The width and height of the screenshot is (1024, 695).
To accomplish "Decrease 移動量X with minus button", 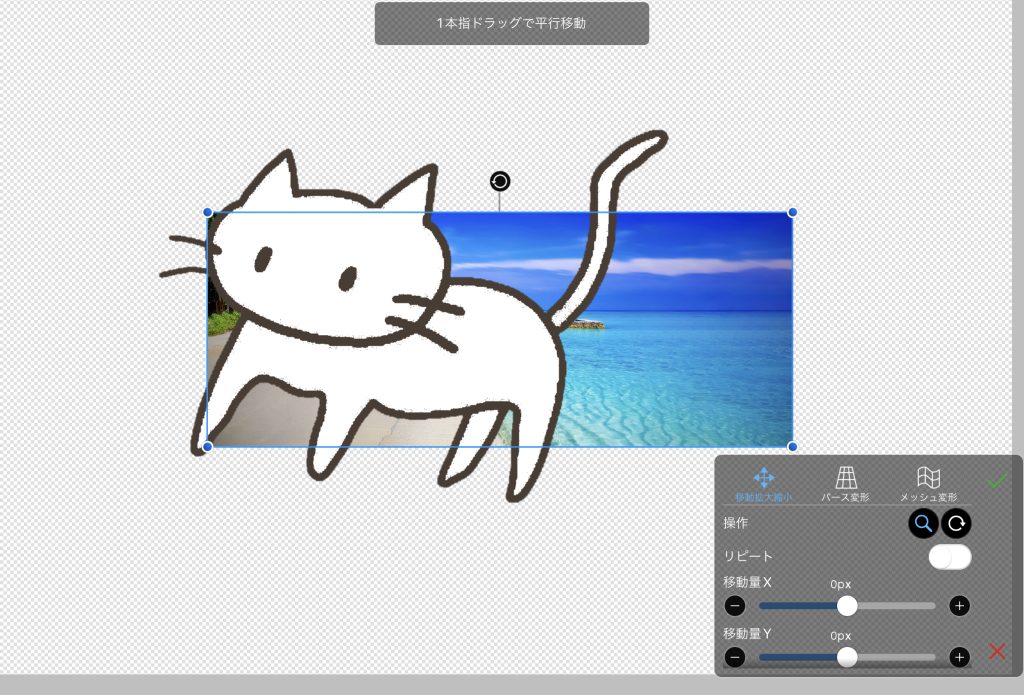I will coord(735,605).
